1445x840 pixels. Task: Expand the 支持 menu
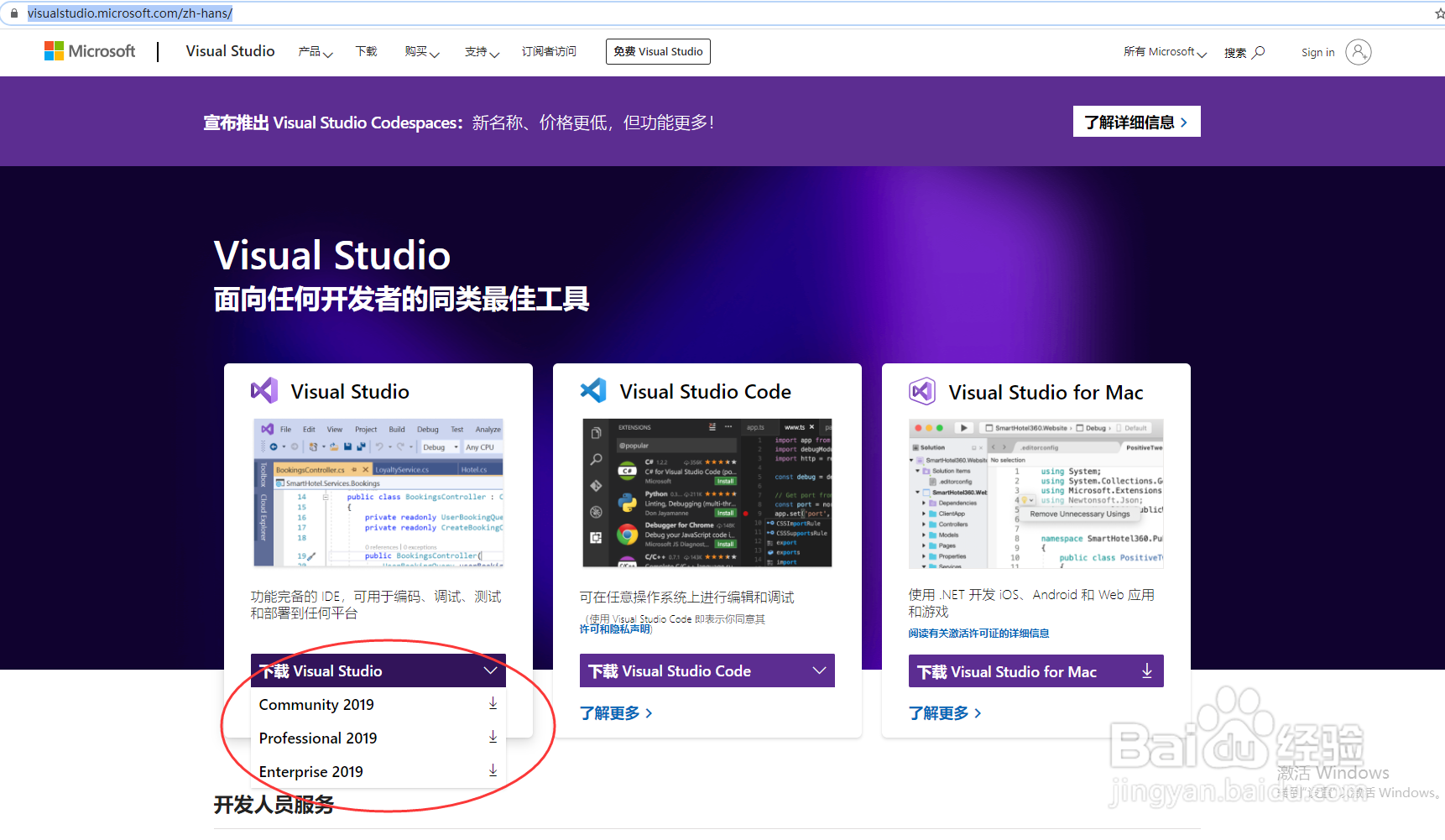(483, 52)
